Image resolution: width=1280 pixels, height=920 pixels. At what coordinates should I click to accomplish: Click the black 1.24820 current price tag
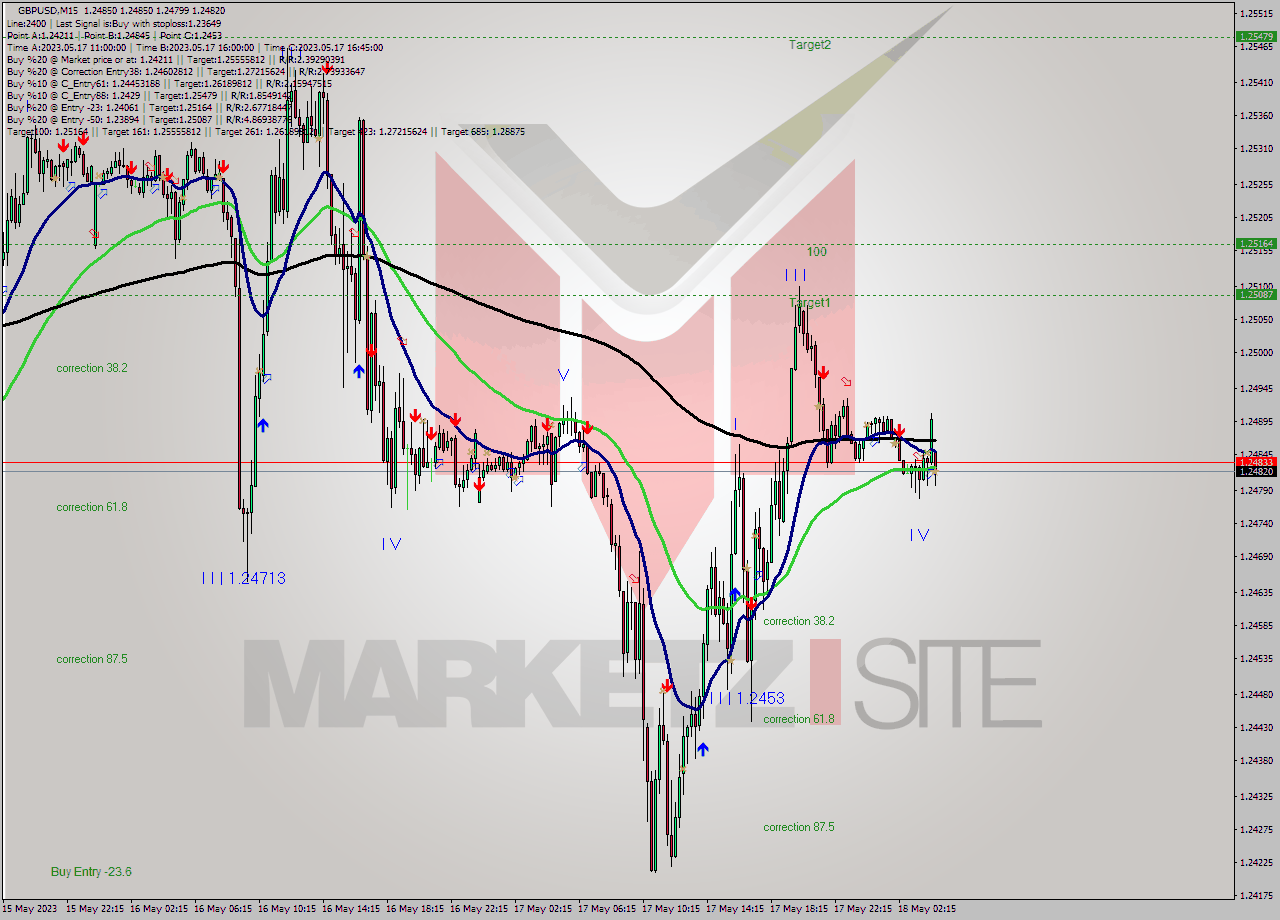pos(1255,471)
